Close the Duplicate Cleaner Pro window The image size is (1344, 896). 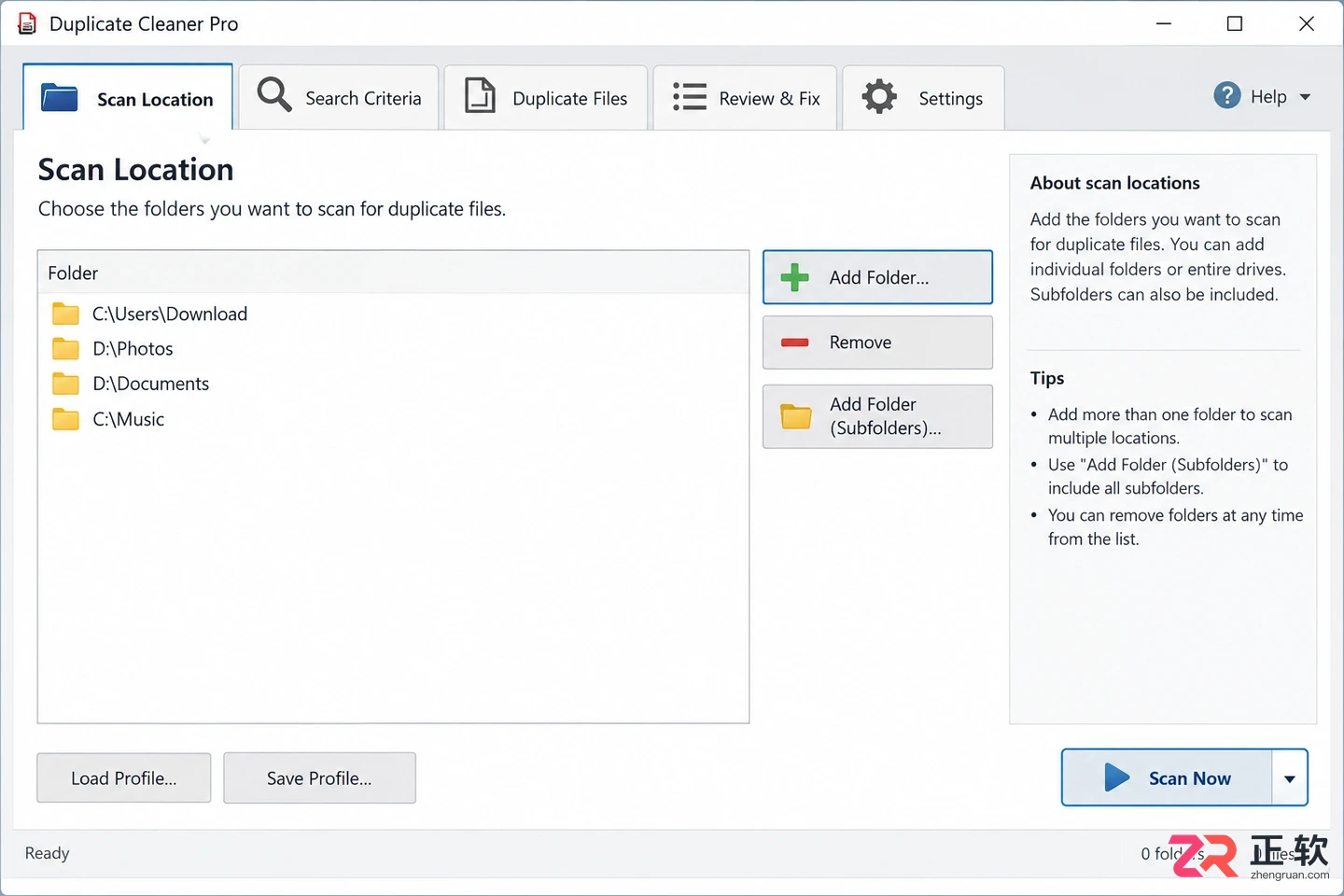click(1307, 23)
